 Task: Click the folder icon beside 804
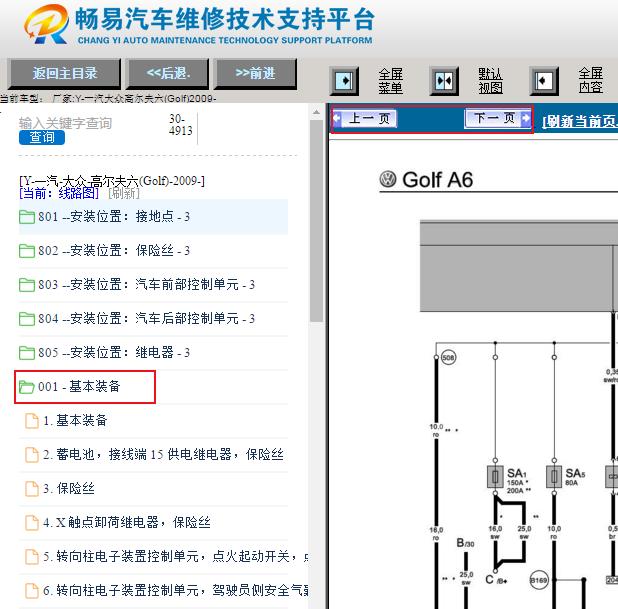coord(27,318)
